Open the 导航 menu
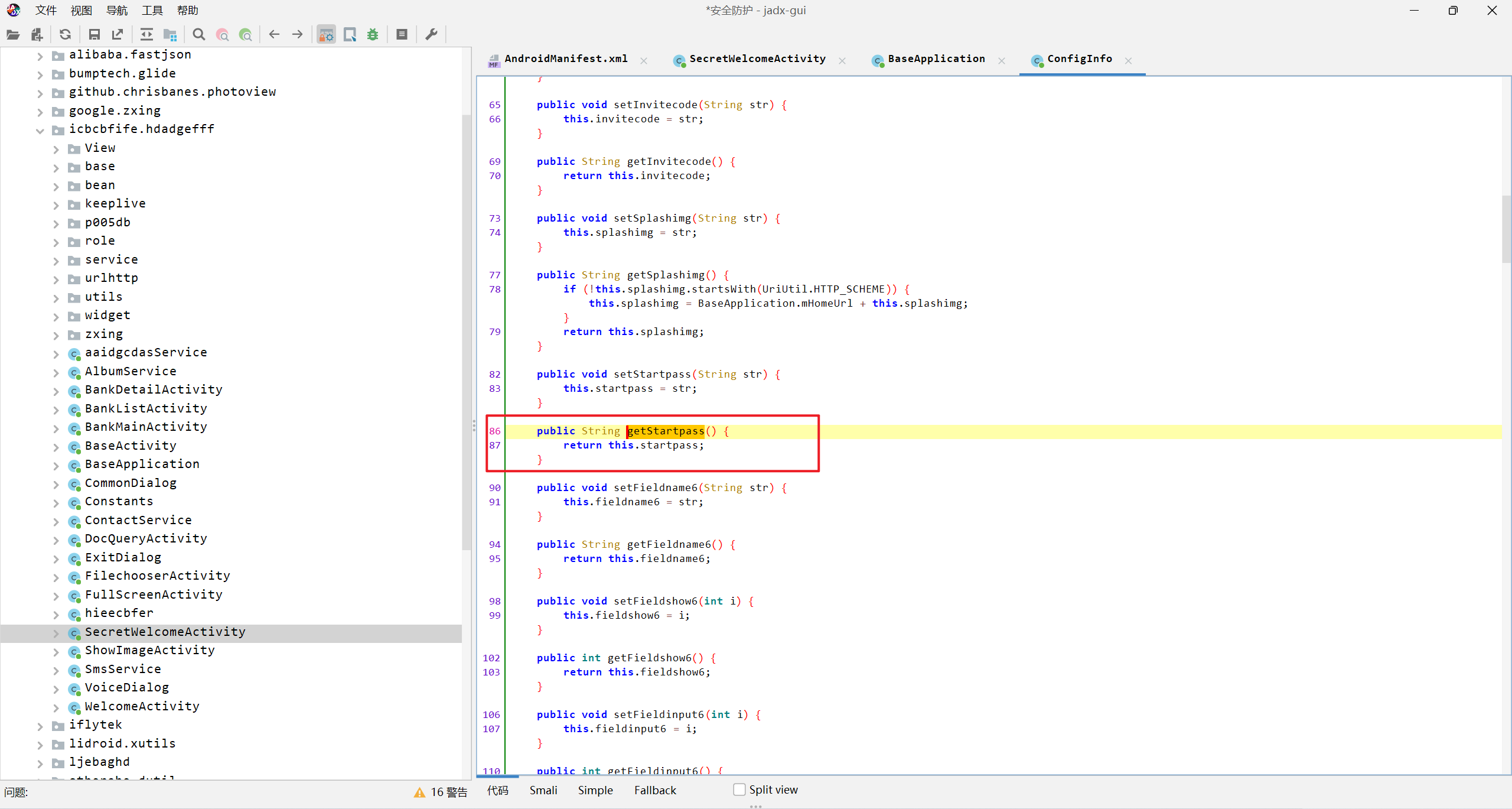 tap(116, 10)
